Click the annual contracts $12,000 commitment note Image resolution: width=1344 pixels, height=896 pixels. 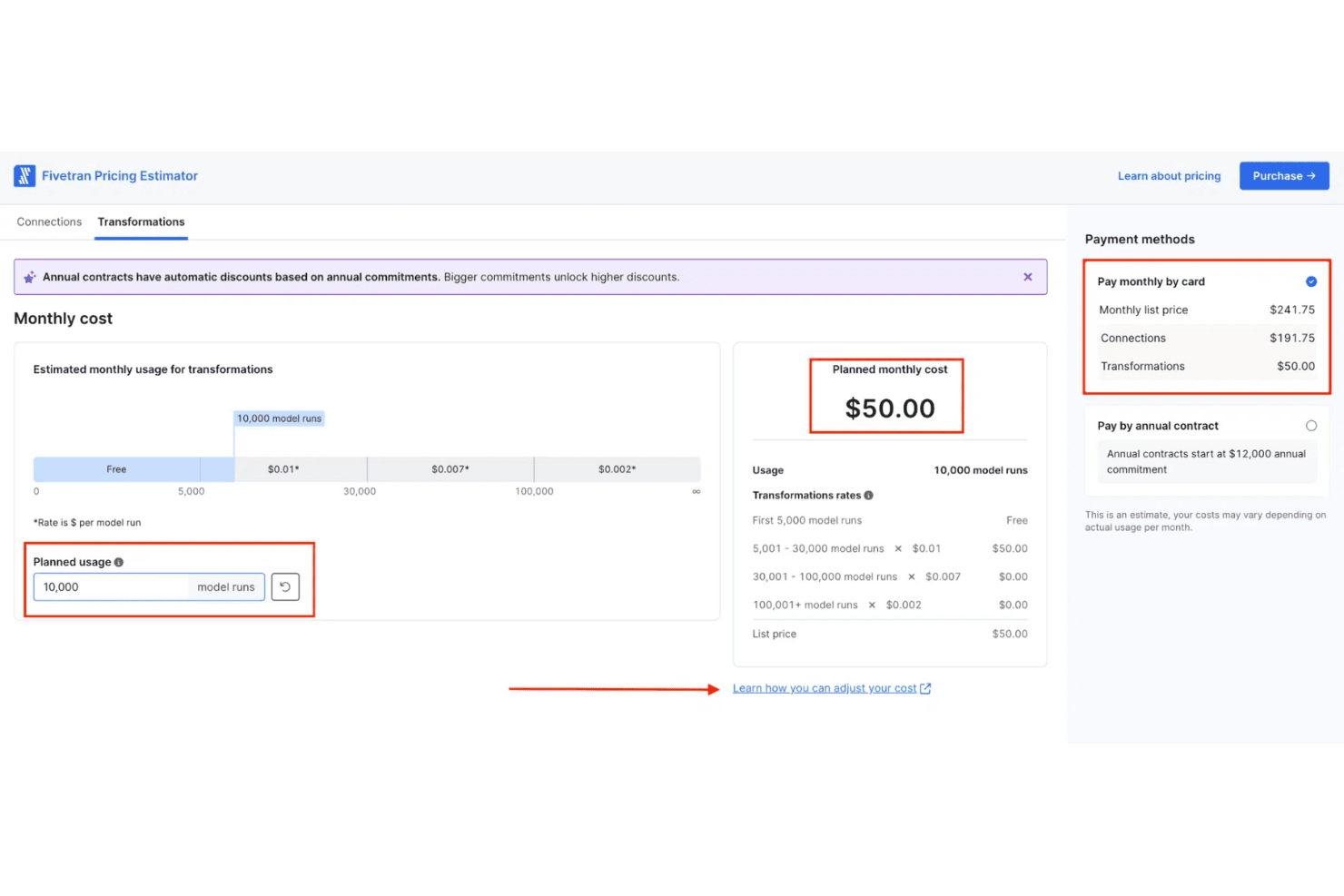pos(1206,461)
